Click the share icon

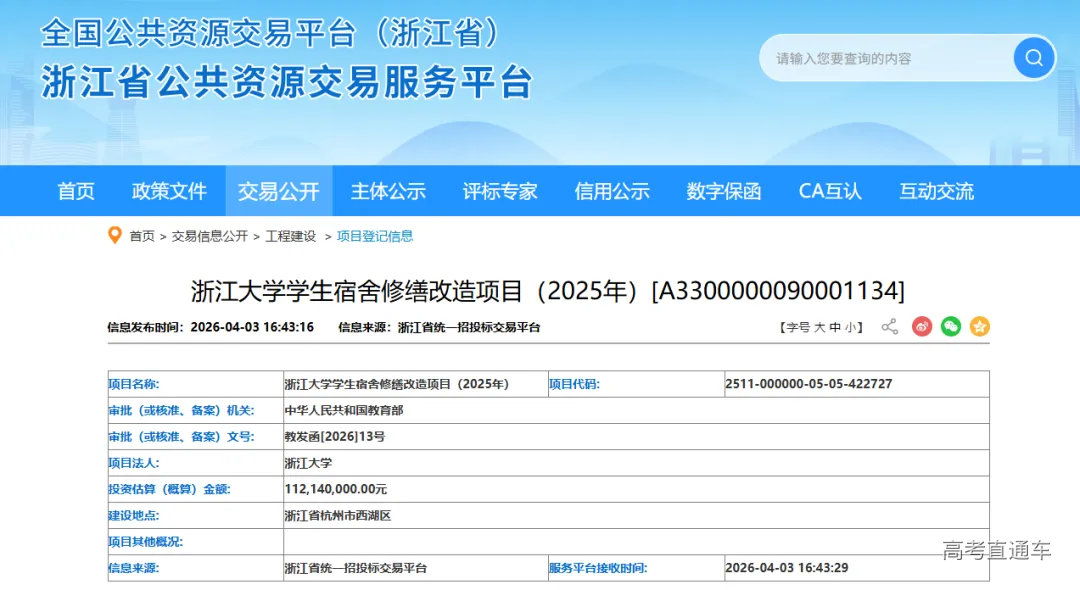pyautogui.click(x=889, y=327)
